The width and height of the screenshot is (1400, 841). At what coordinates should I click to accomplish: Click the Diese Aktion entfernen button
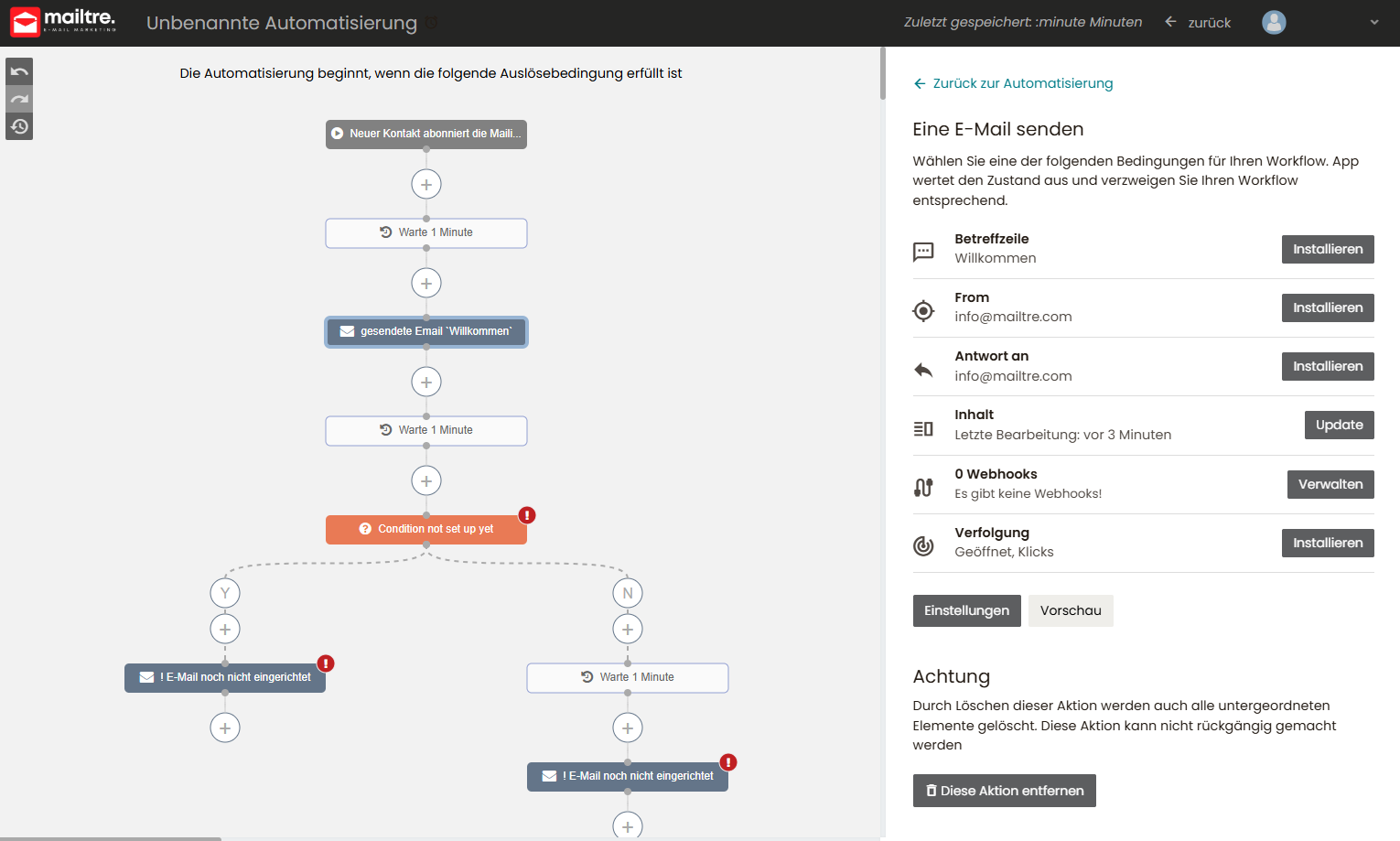tap(1004, 791)
